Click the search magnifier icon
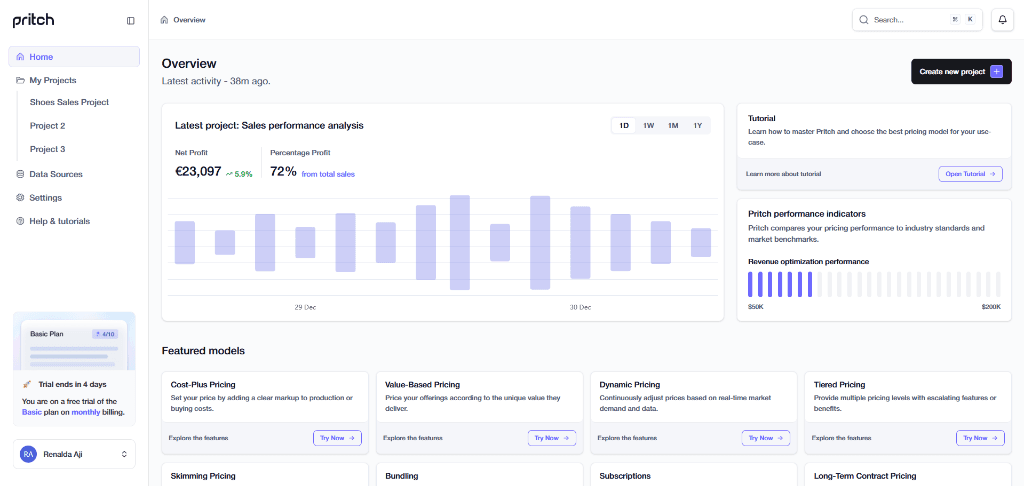The height and width of the screenshot is (486, 1024). click(x=864, y=20)
